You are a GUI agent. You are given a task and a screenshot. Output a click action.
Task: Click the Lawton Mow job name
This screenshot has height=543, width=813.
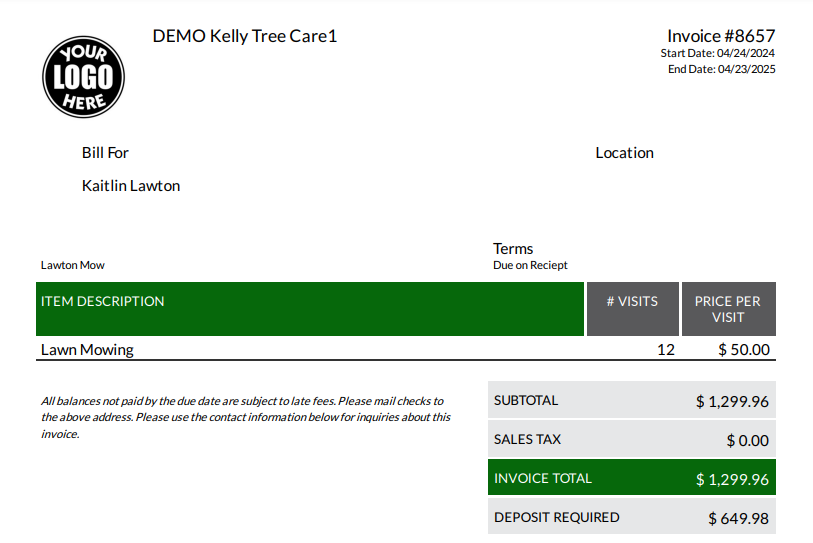tap(73, 265)
